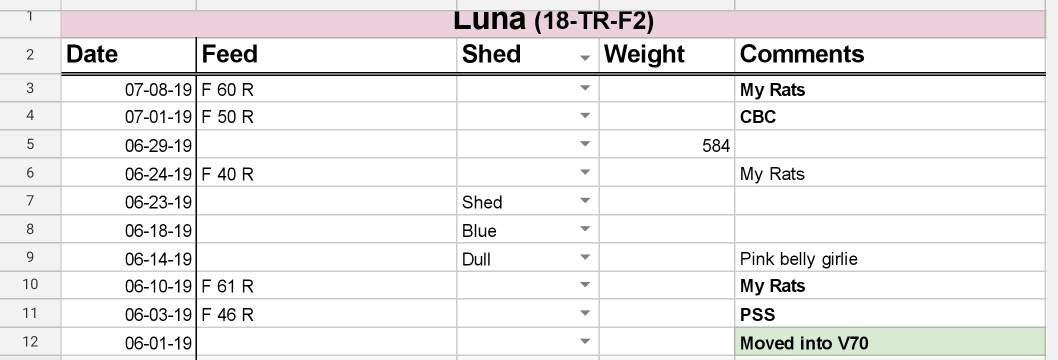Click the Comments header cell
1058x360 pixels.
coord(889,55)
